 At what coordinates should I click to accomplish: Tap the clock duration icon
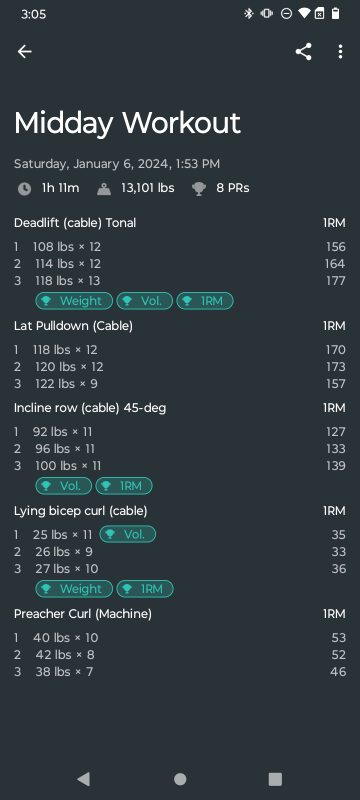pos(24,189)
